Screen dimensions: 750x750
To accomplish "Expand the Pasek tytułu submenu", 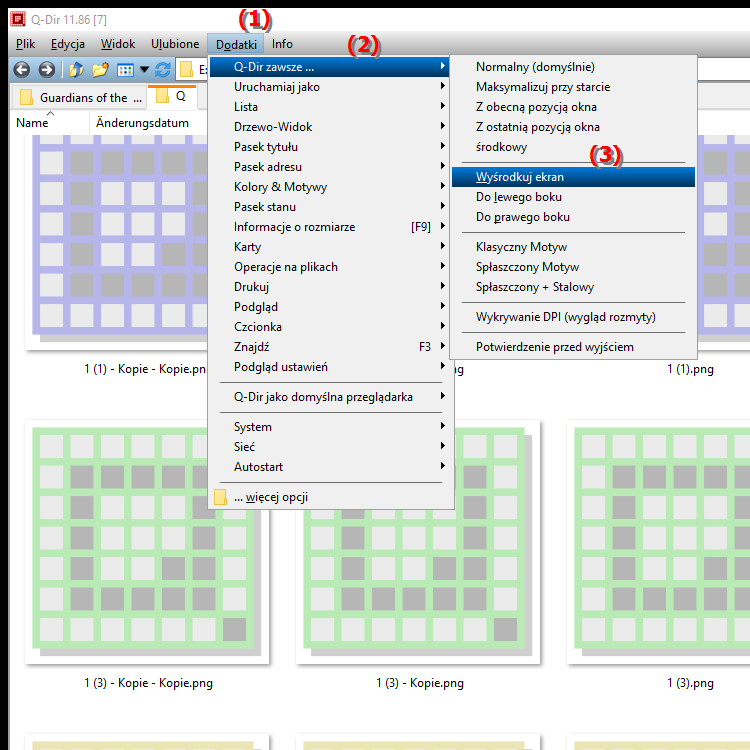I will click(x=329, y=147).
